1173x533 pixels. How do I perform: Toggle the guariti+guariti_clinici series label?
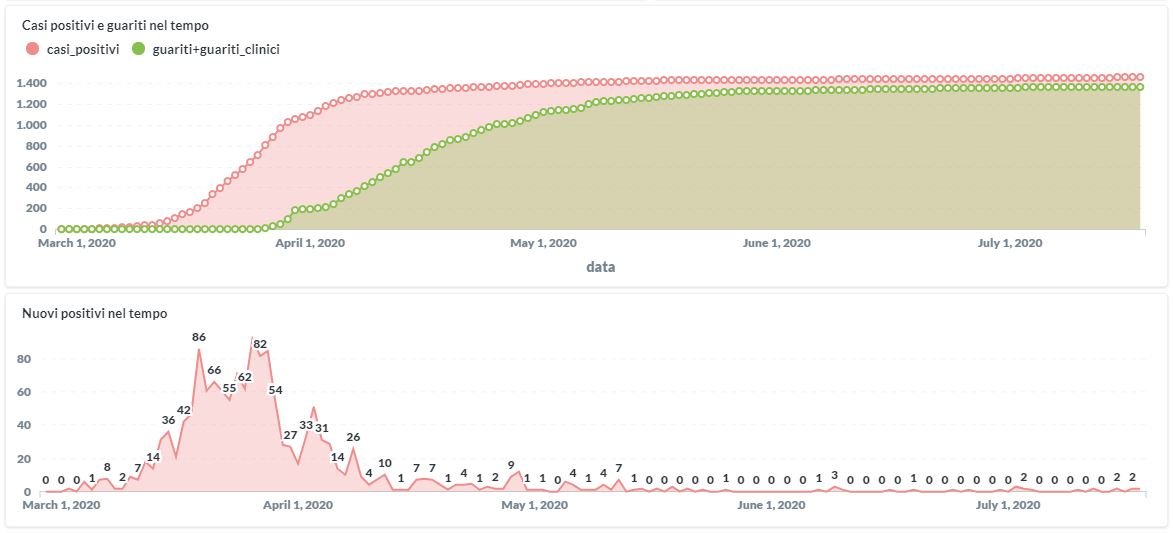click(215, 48)
